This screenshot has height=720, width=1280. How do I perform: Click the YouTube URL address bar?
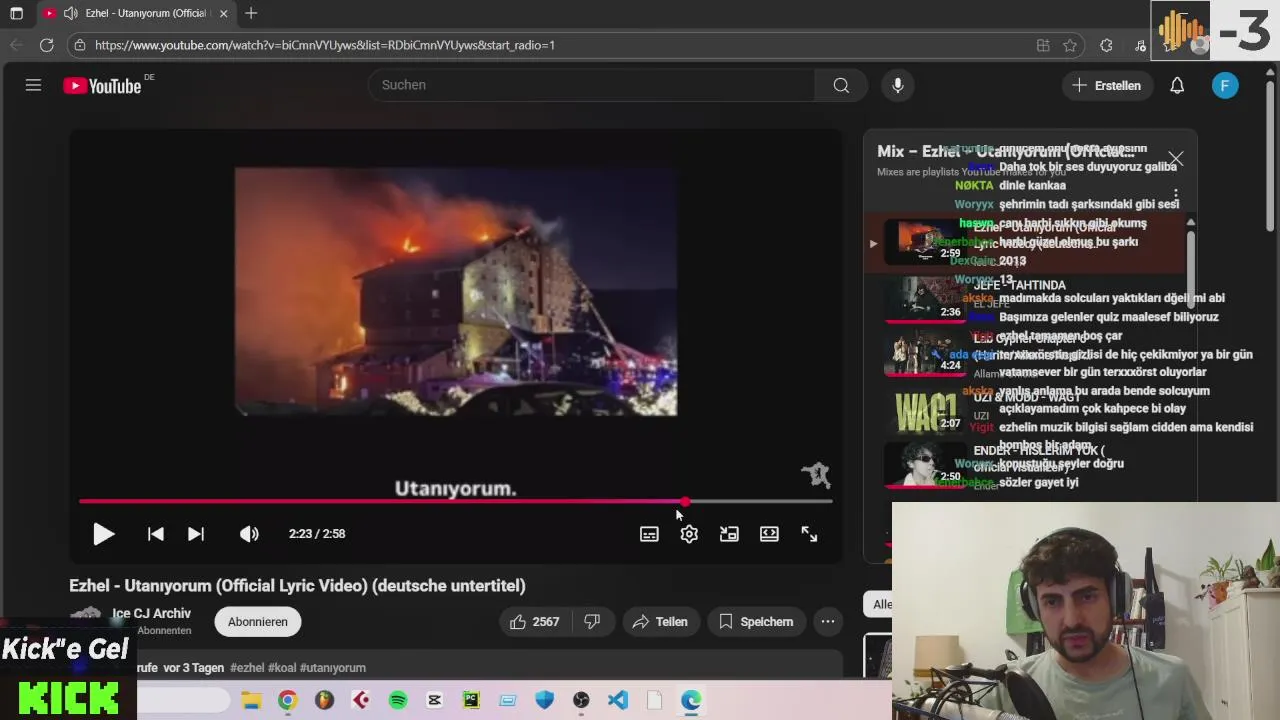tap(325, 45)
